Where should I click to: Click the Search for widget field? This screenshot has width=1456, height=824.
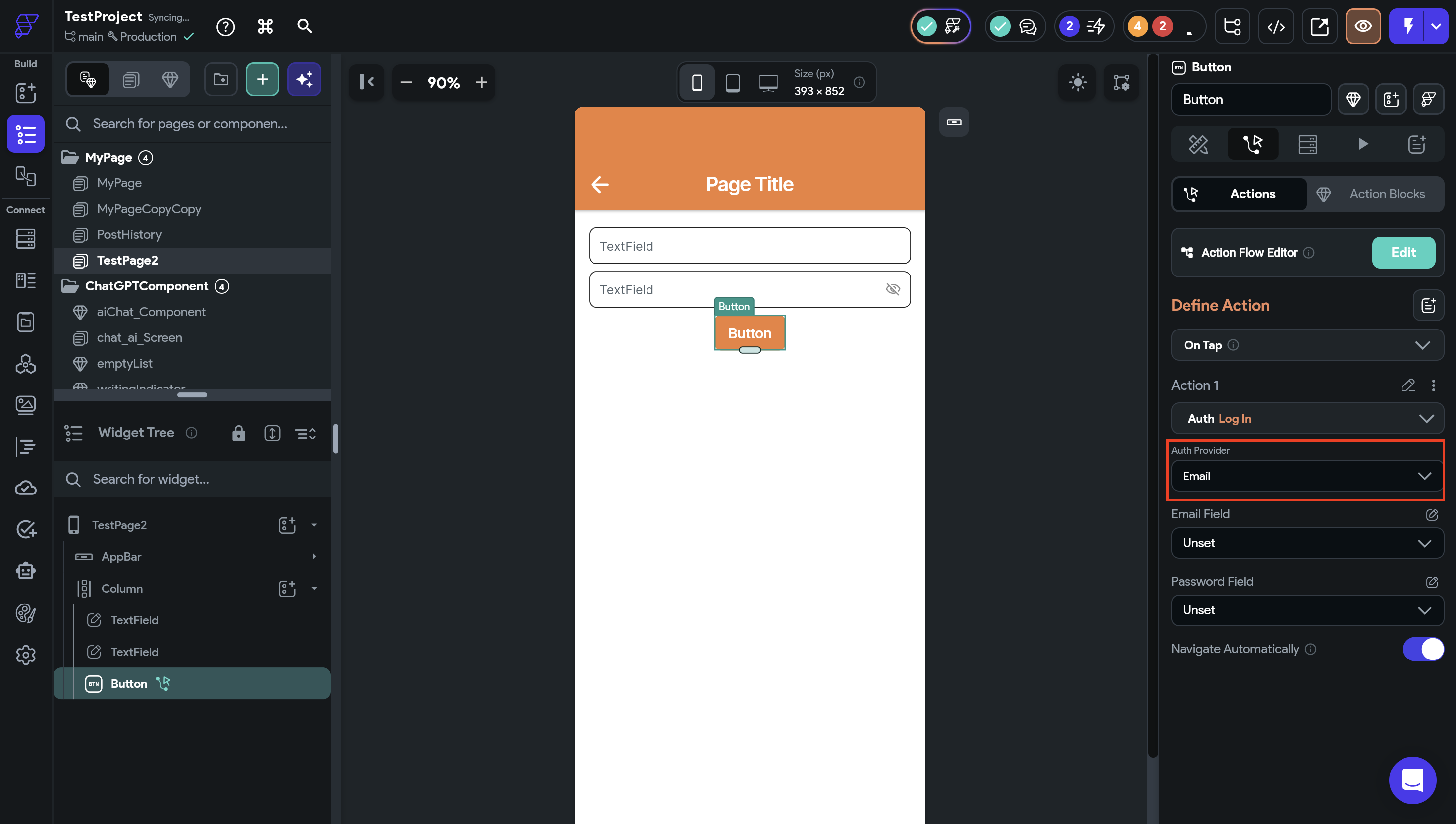(x=192, y=479)
